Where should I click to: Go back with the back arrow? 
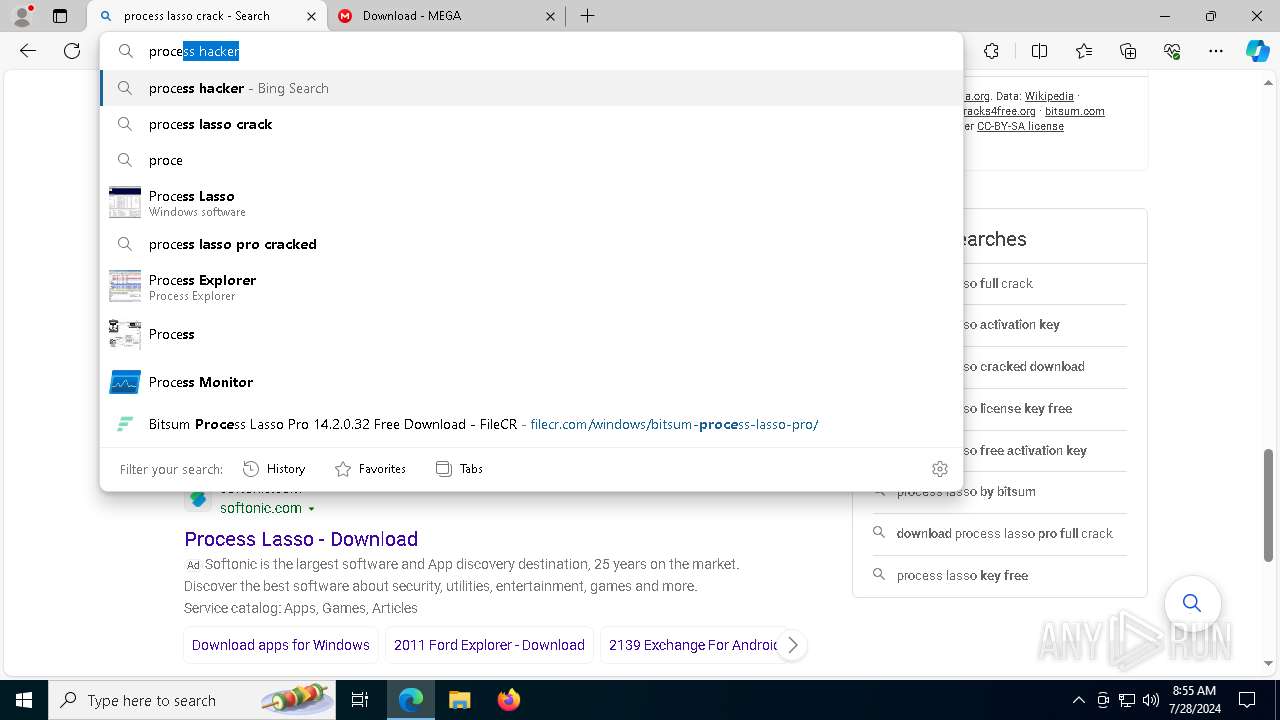click(x=28, y=51)
